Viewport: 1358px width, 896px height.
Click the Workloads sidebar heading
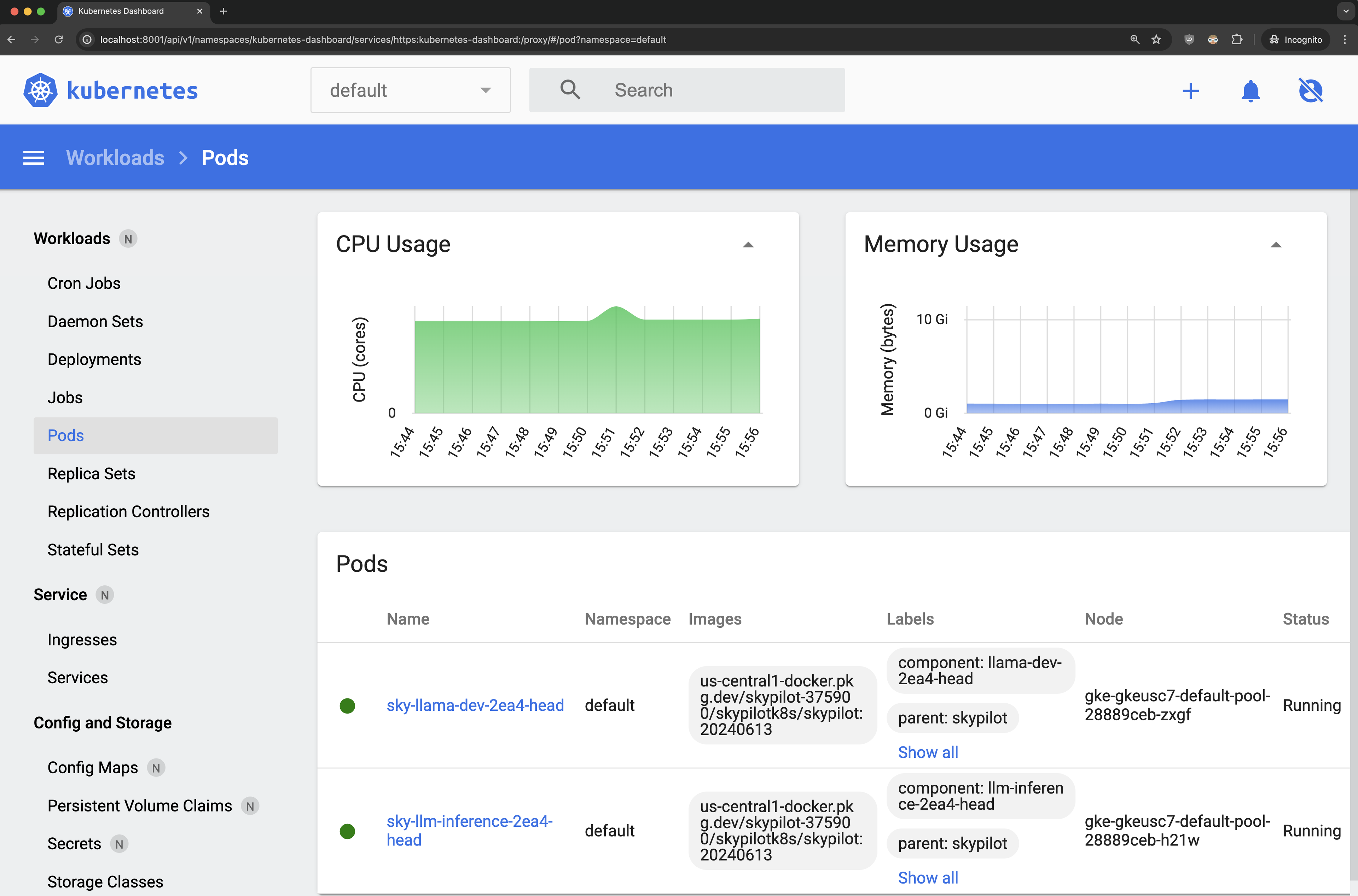pos(72,239)
